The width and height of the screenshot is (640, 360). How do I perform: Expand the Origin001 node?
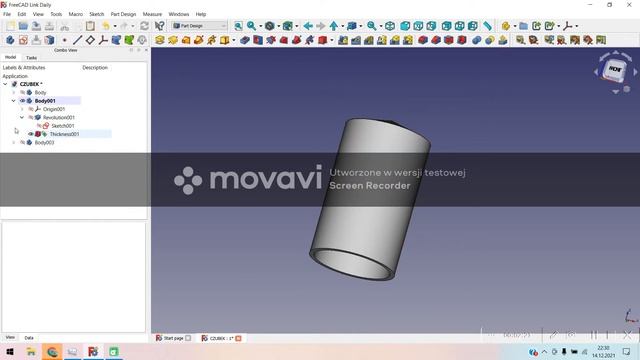[x=22, y=109]
